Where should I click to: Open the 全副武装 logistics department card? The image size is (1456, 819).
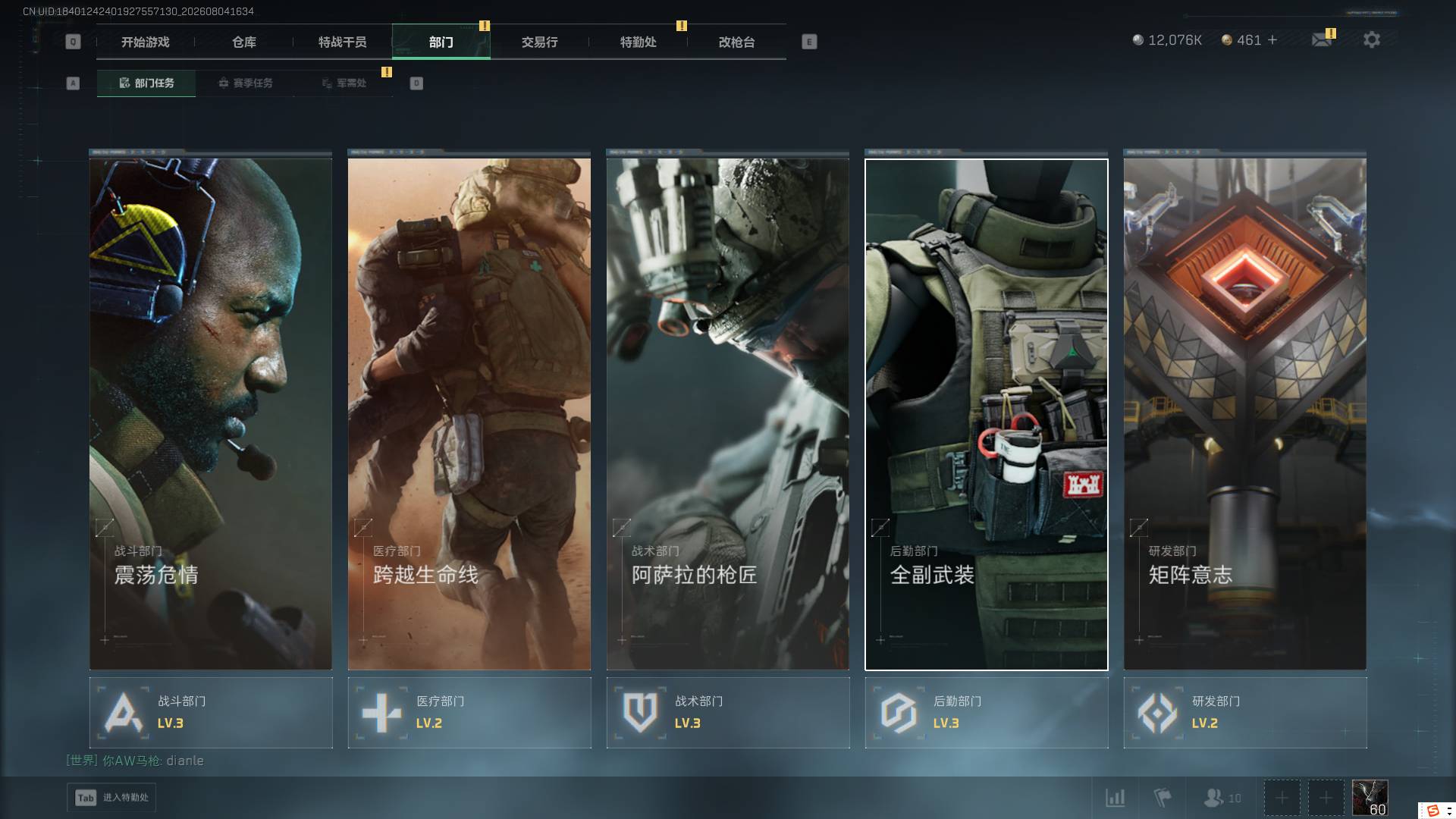click(987, 414)
